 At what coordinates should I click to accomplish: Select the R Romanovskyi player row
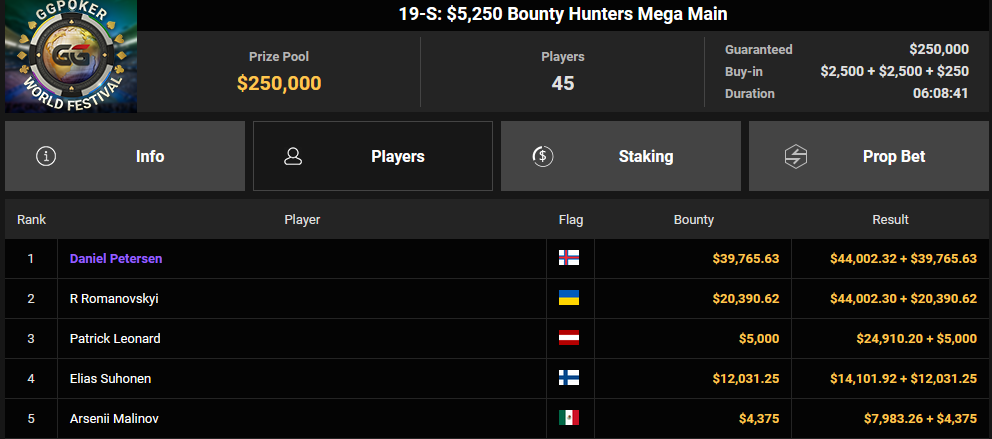pos(496,299)
